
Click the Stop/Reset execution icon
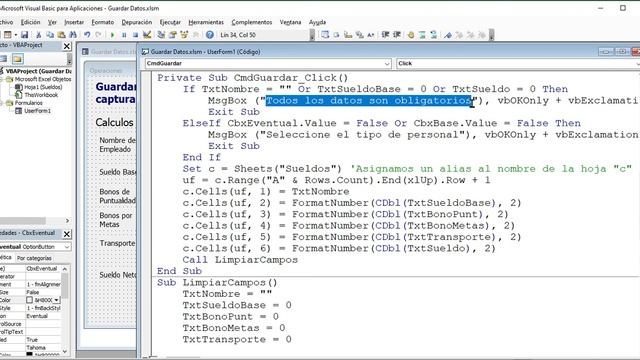pos(135,35)
